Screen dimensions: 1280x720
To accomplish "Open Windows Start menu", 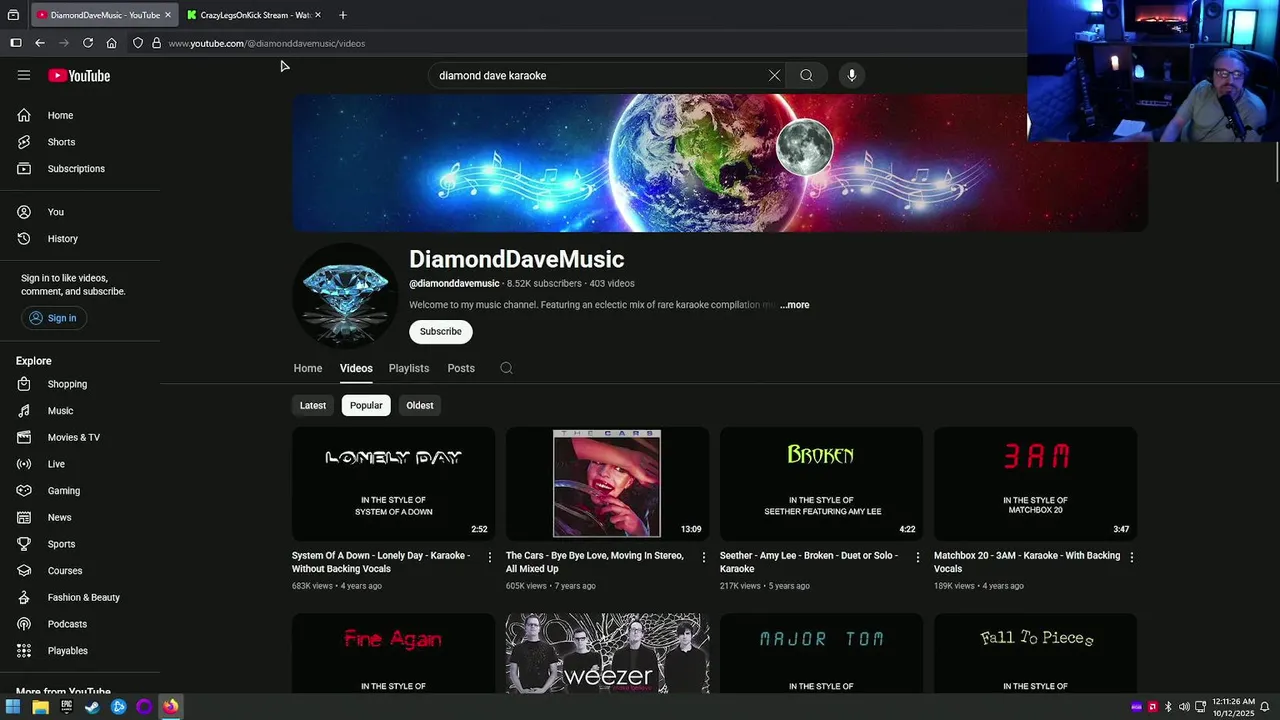I will pos(14,707).
